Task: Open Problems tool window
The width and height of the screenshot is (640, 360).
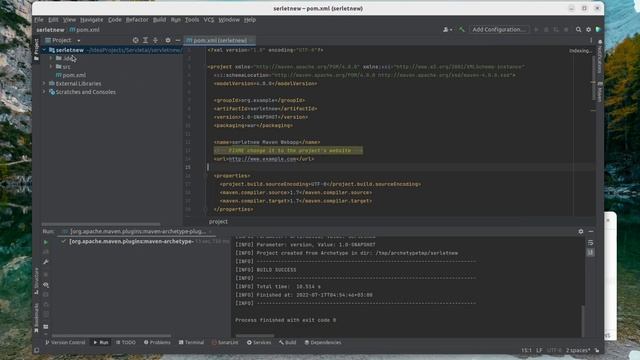Action: pyautogui.click(x=157, y=342)
